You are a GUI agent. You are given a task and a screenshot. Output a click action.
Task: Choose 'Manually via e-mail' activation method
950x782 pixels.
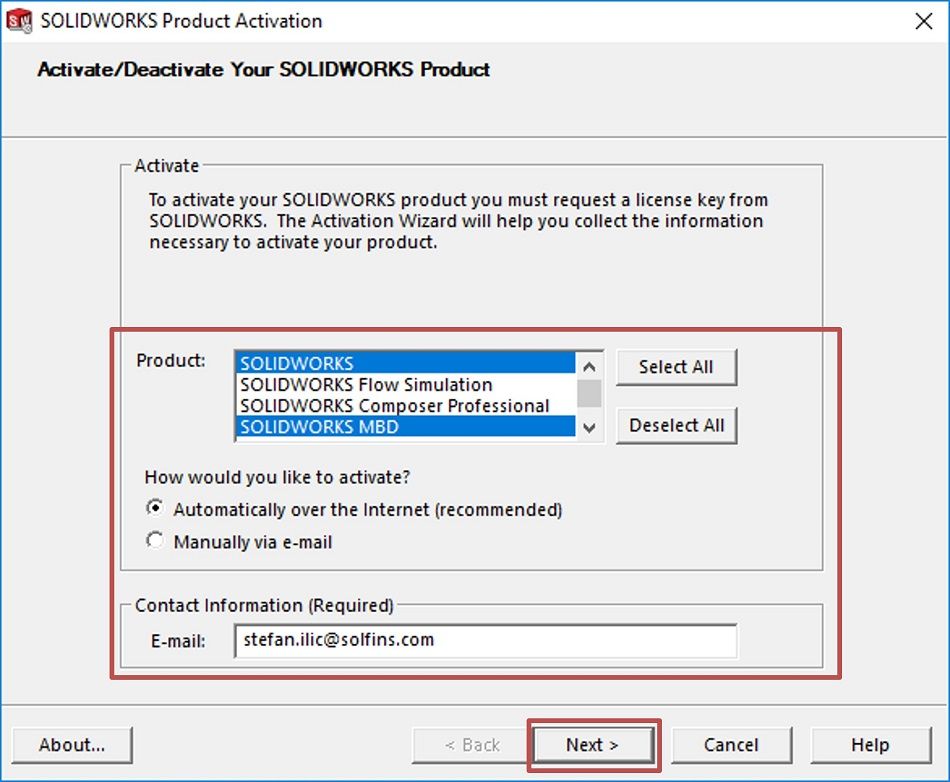click(x=155, y=540)
